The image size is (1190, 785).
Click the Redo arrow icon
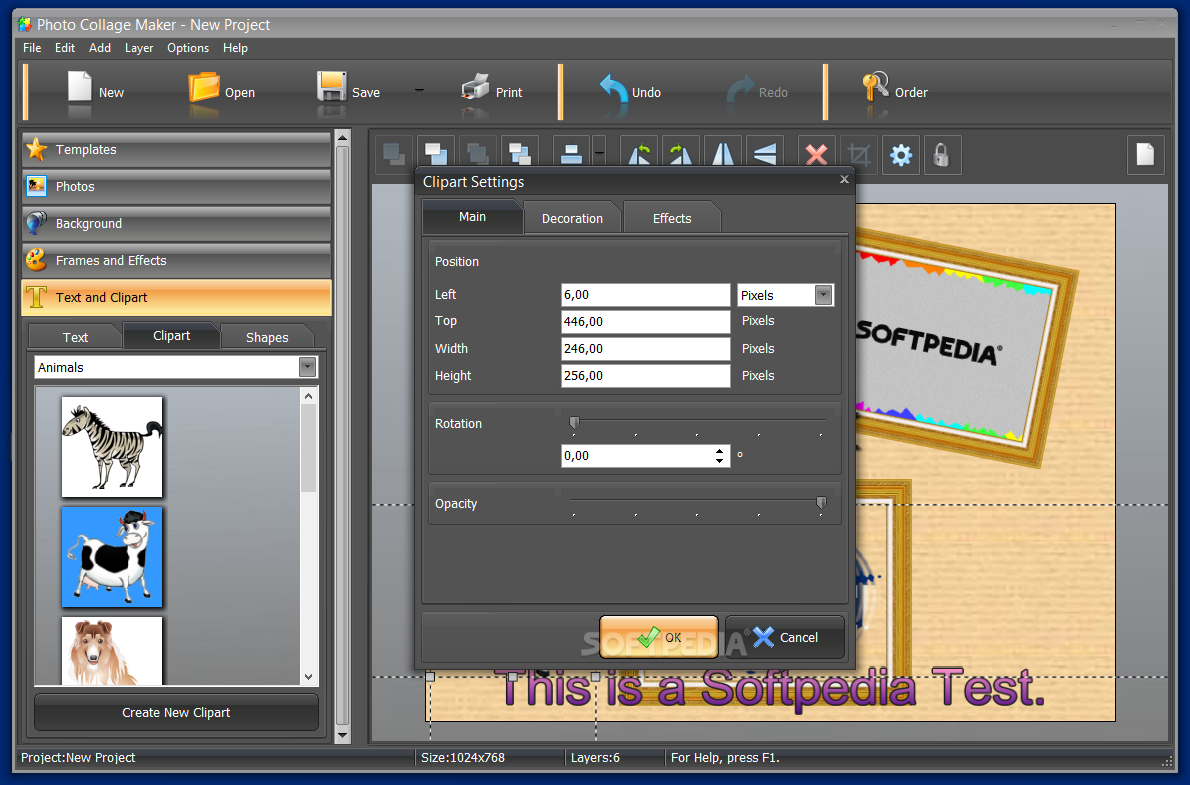[741, 89]
